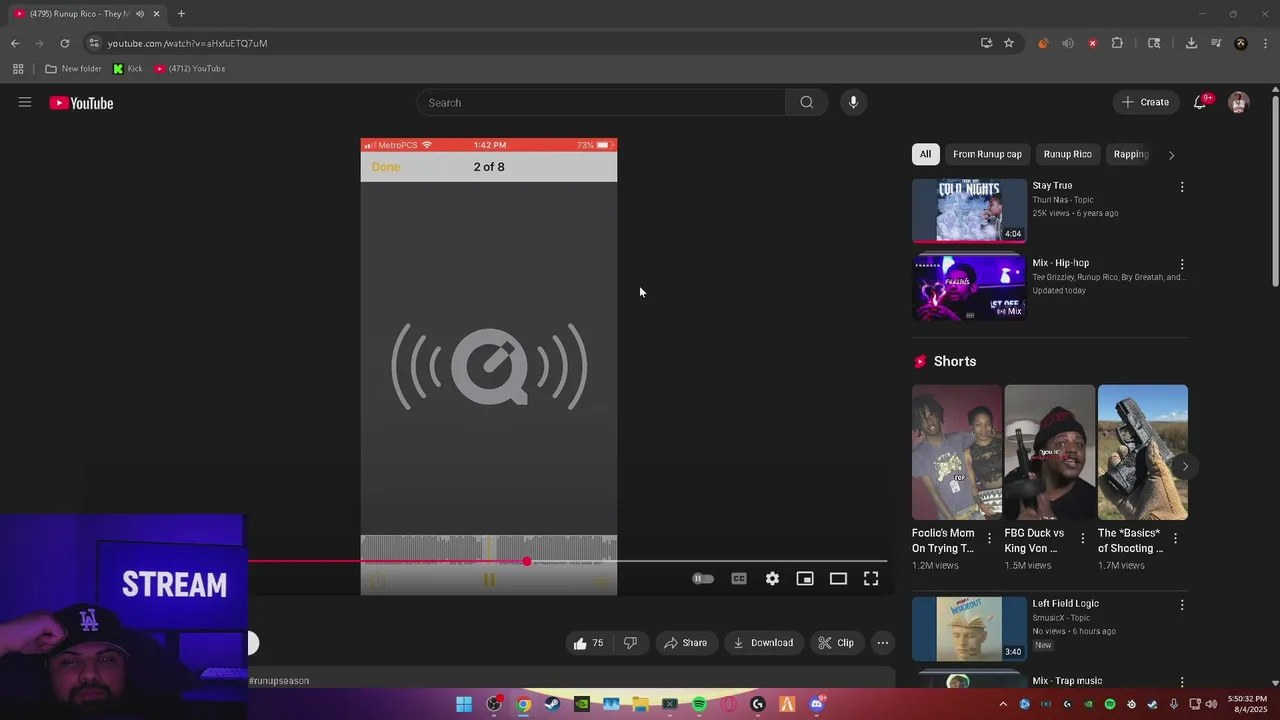The height and width of the screenshot is (720, 1280).
Task: Open the Kick bookmark
Action: (x=127, y=69)
